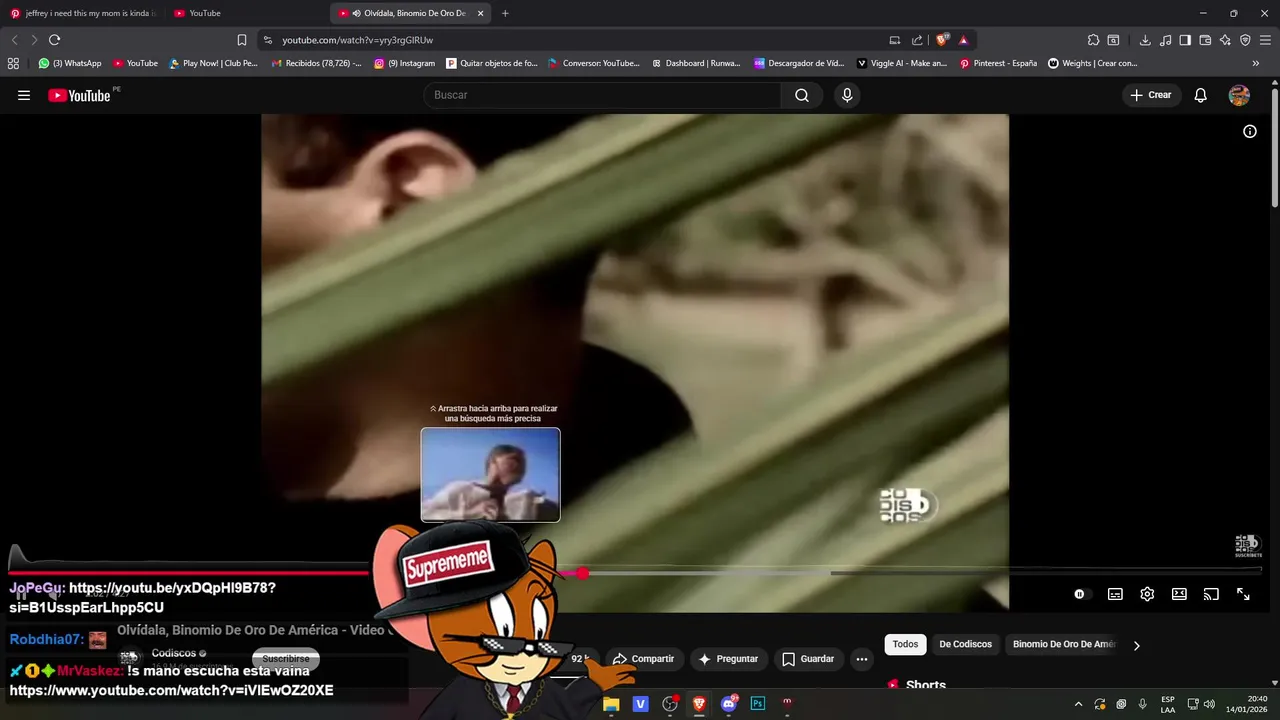
Task: Expand the bookmarks bar overflow chevrons
Action: coord(1256,63)
